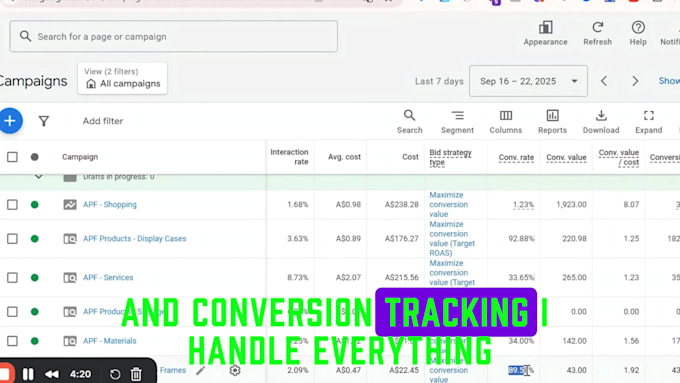Open APF Products - Display Cases campaign
Screen dimensions: 680x383
[x=134, y=239]
